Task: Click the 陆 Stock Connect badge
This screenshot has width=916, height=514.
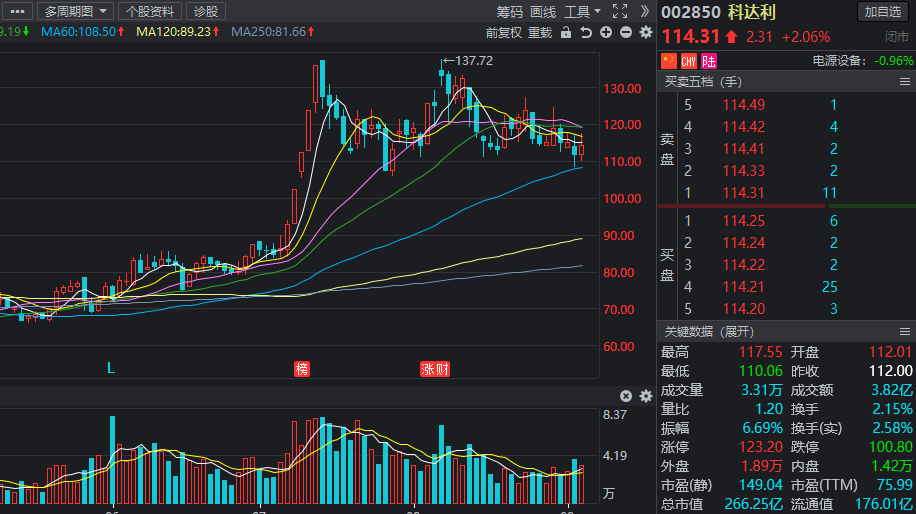Action: [x=709, y=61]
